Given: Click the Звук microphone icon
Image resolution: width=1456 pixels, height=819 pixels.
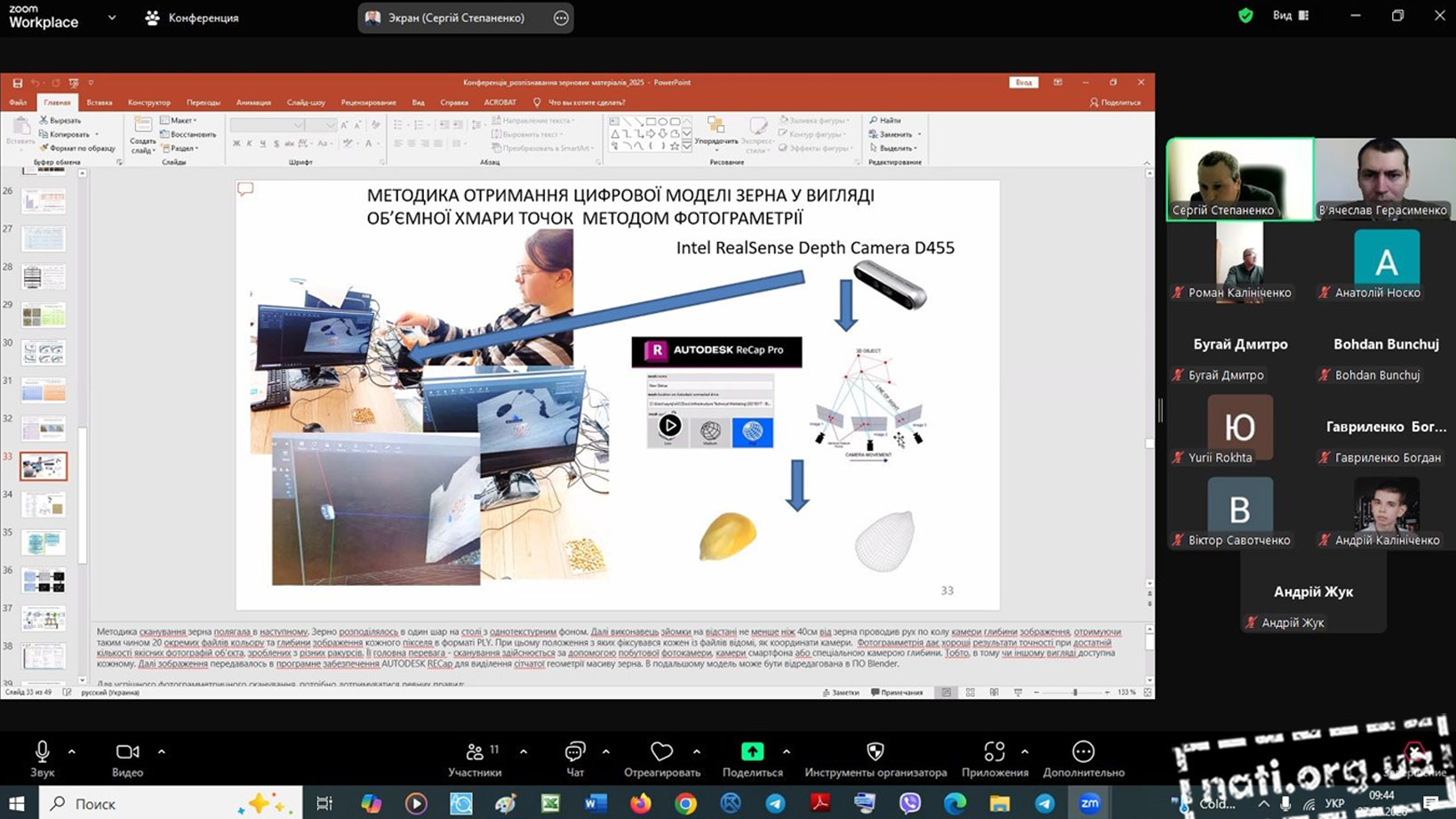Looking at the screenshot, I should [x=42, y=752].
